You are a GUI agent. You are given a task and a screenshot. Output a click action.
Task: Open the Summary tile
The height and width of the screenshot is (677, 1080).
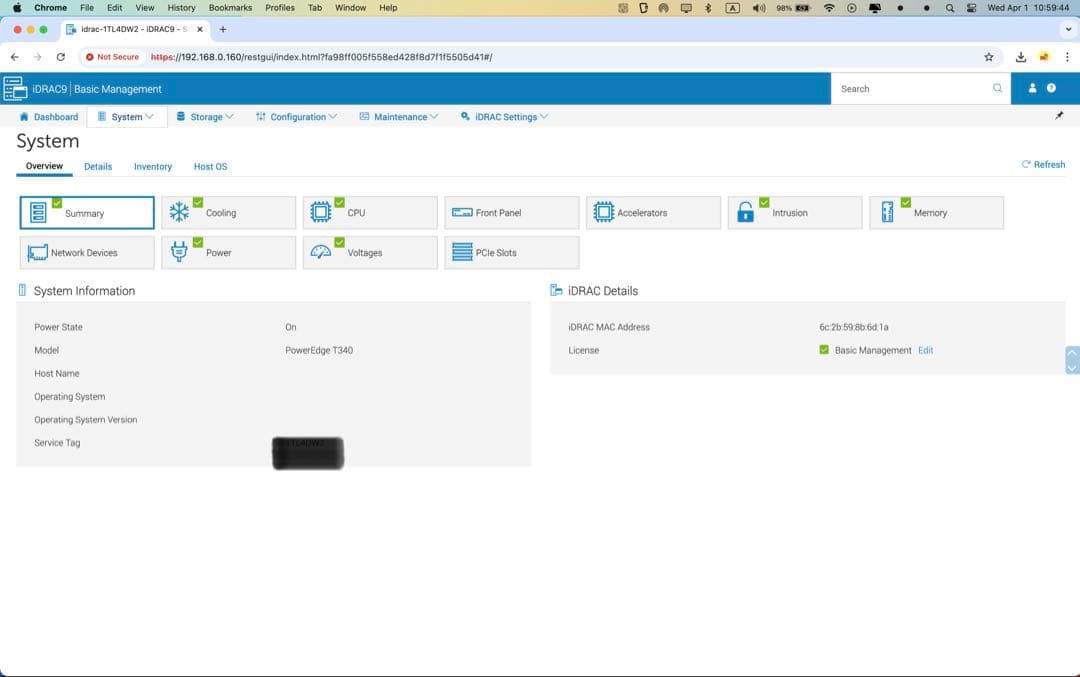[87, 213]
